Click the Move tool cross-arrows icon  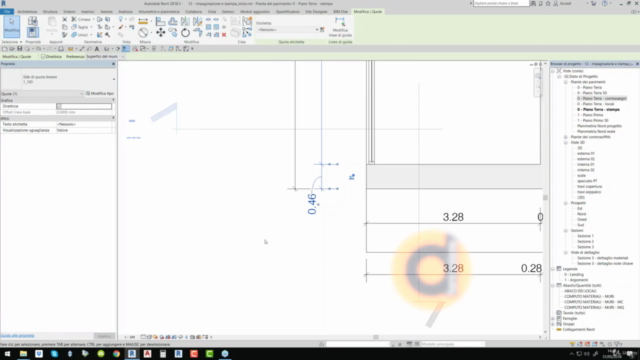coord(160,33)
